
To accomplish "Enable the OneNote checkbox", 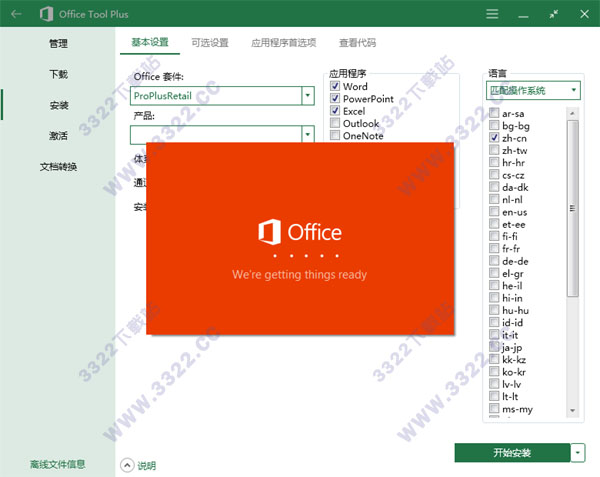I will 335,135.
